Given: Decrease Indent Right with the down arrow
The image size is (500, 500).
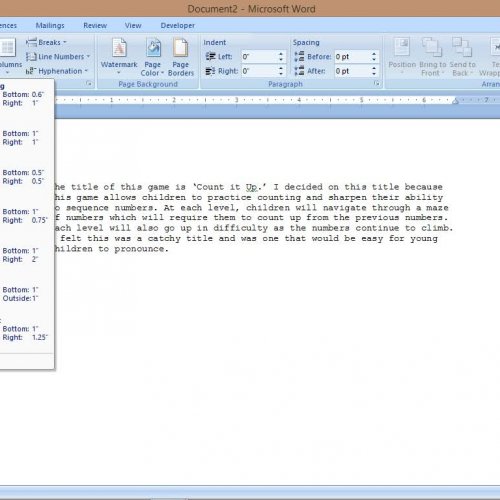Looking at the screenshot, I should [281, 74].
